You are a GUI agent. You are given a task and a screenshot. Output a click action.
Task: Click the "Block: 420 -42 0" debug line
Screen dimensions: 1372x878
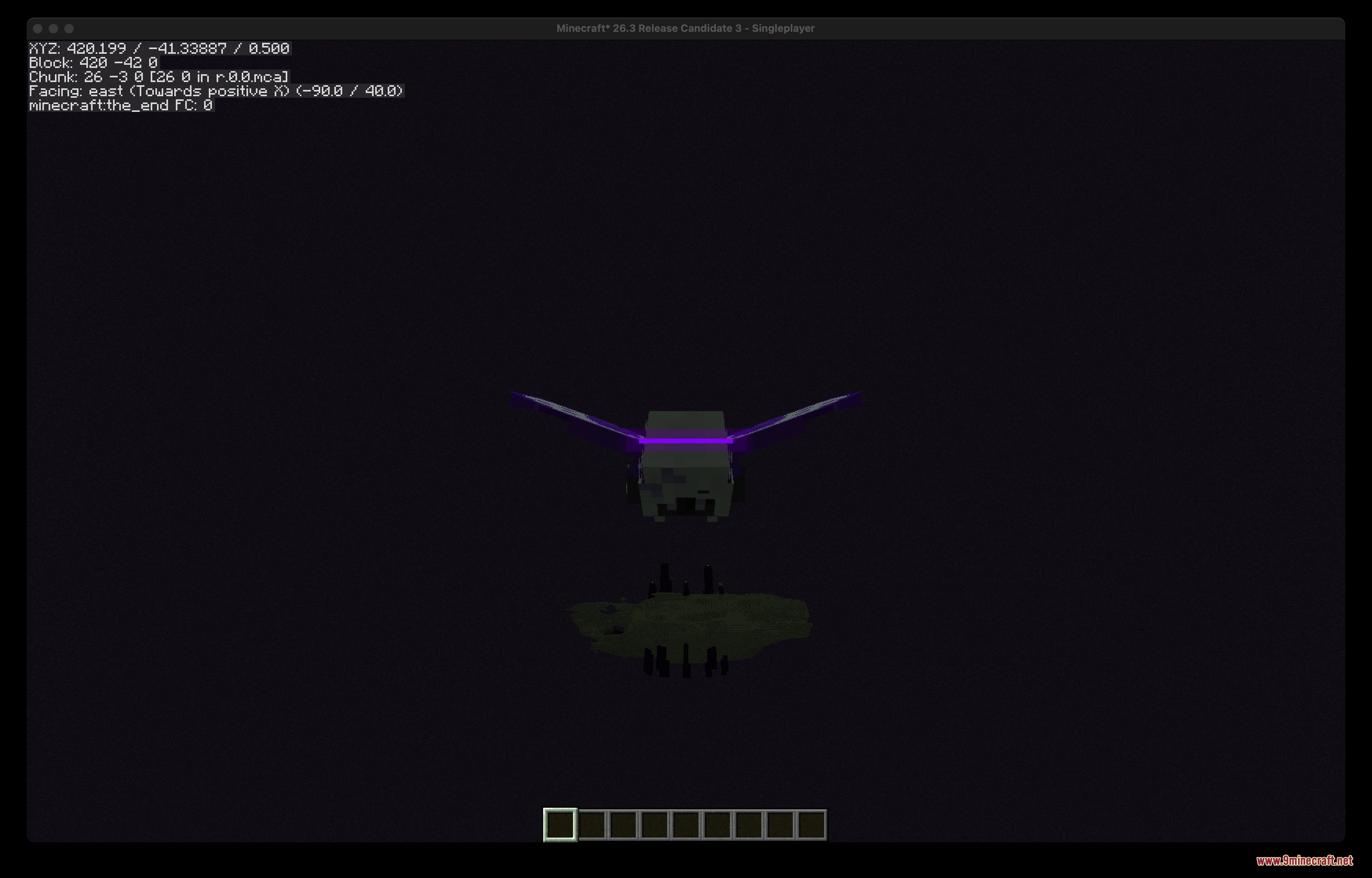(93, 63)
